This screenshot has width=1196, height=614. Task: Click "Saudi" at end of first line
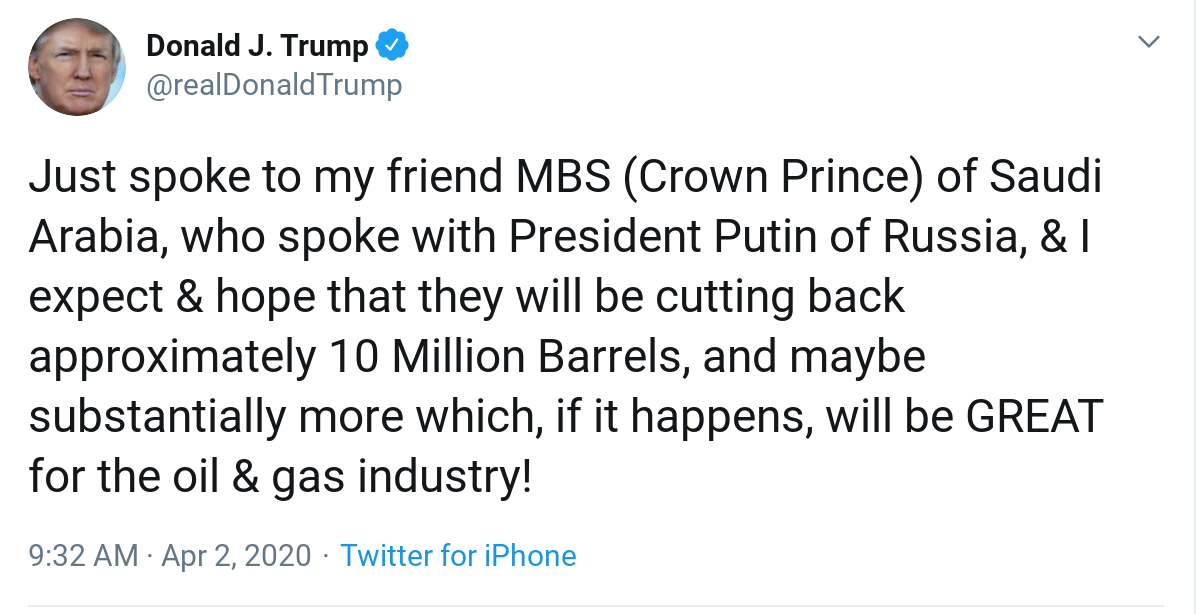(1045, 176)
